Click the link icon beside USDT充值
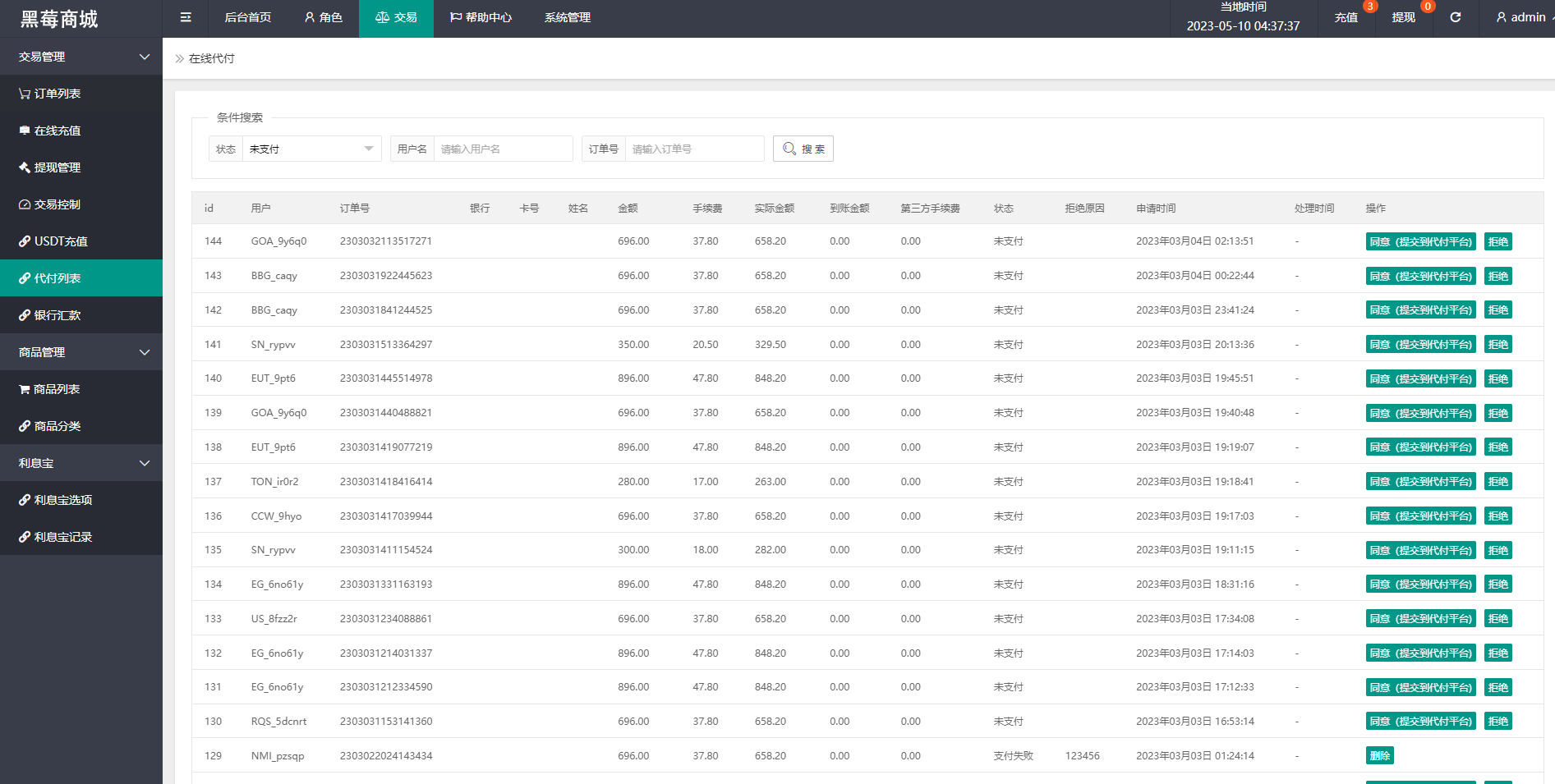This screenshot has width=1555, height=784. (25, 241)
